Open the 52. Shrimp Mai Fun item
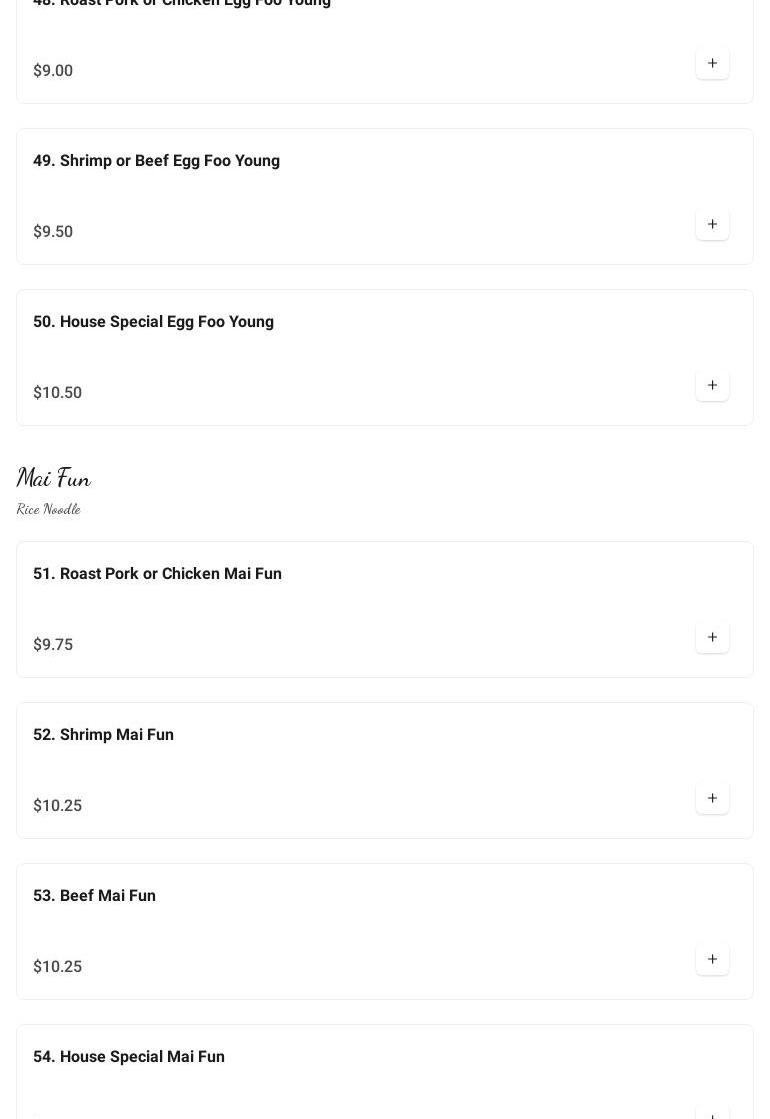Viewport: 770px width, 1119px height. [103, 734]
